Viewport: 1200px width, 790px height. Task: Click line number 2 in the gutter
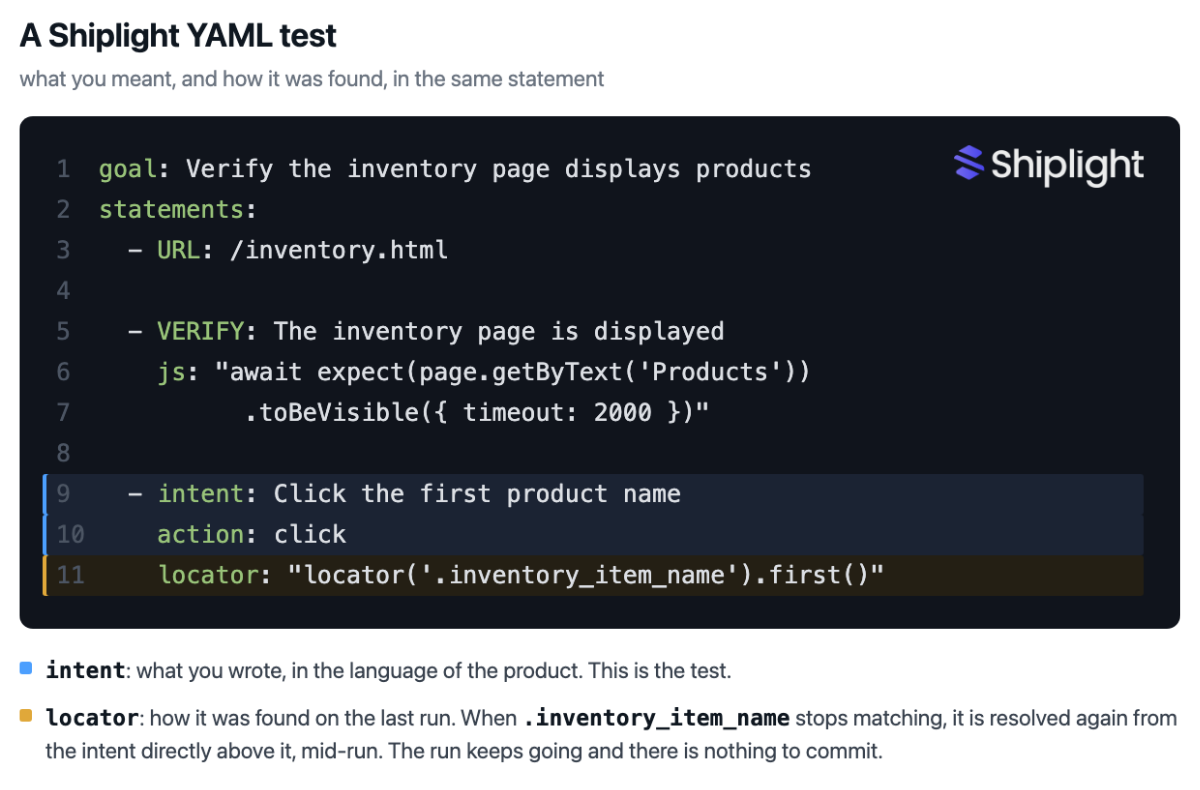[63, 210]
